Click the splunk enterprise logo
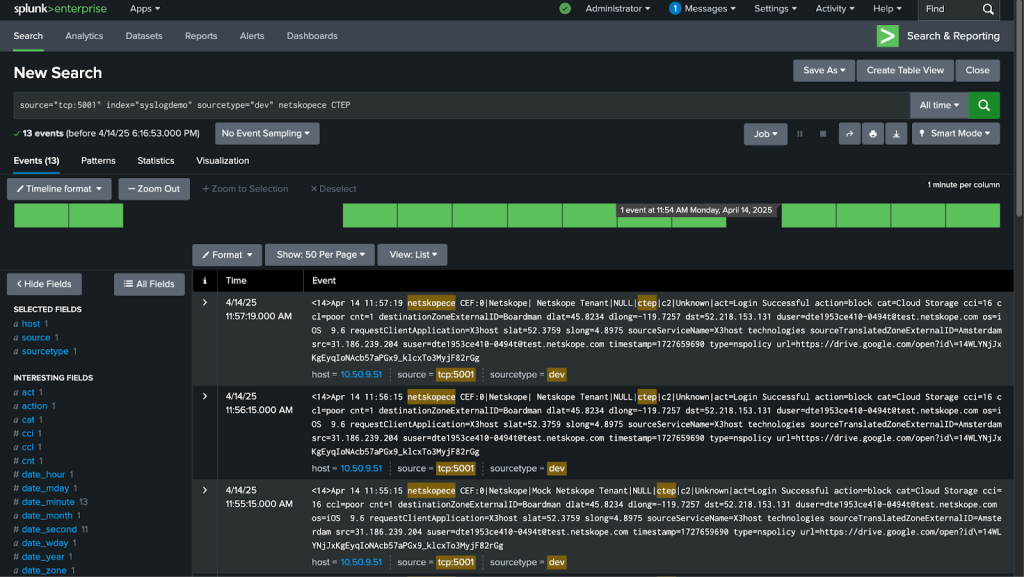This screenshot has height=577, width=1024. point(60,8)
